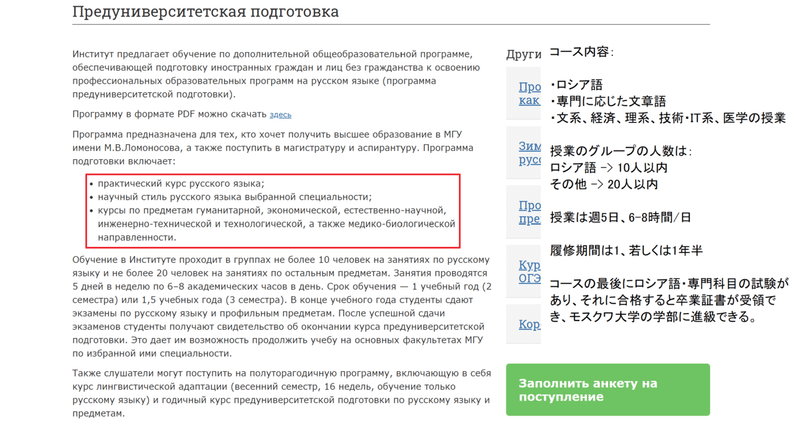The width and height of the screenshot is (800, 446).
Task: Click the paragraph starting "Обучение в Институте проходит"
Action: [x=282, y=306]
